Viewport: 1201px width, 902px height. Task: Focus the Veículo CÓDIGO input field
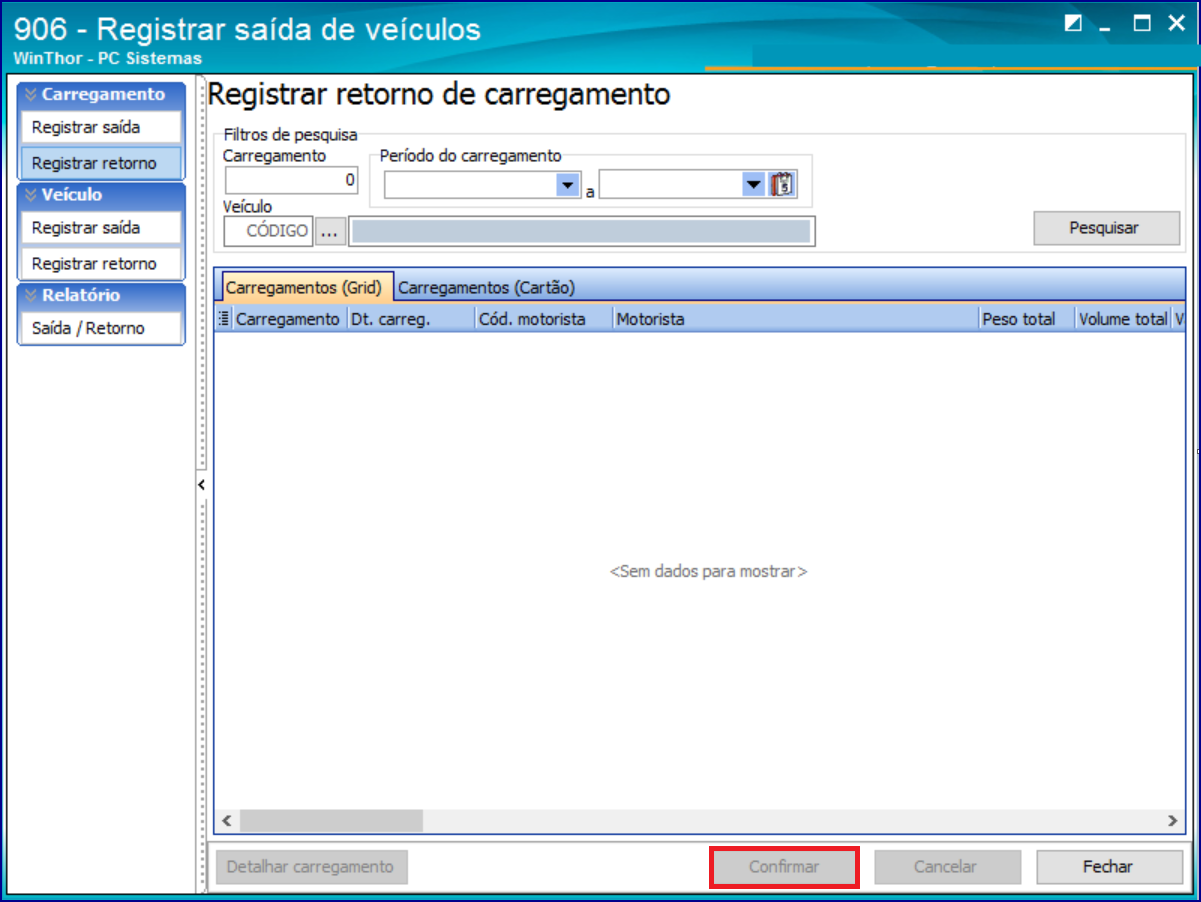268,230
